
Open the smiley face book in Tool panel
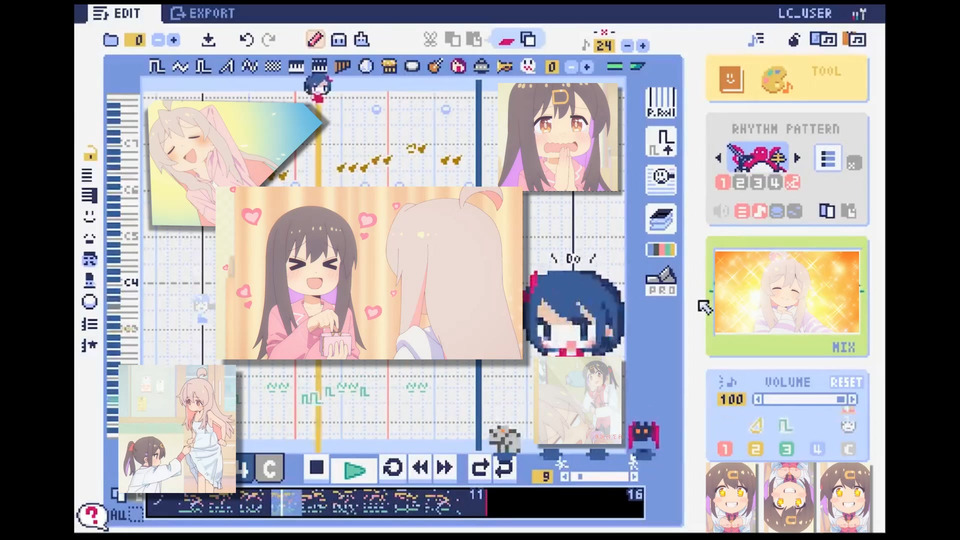coord(731,79)
